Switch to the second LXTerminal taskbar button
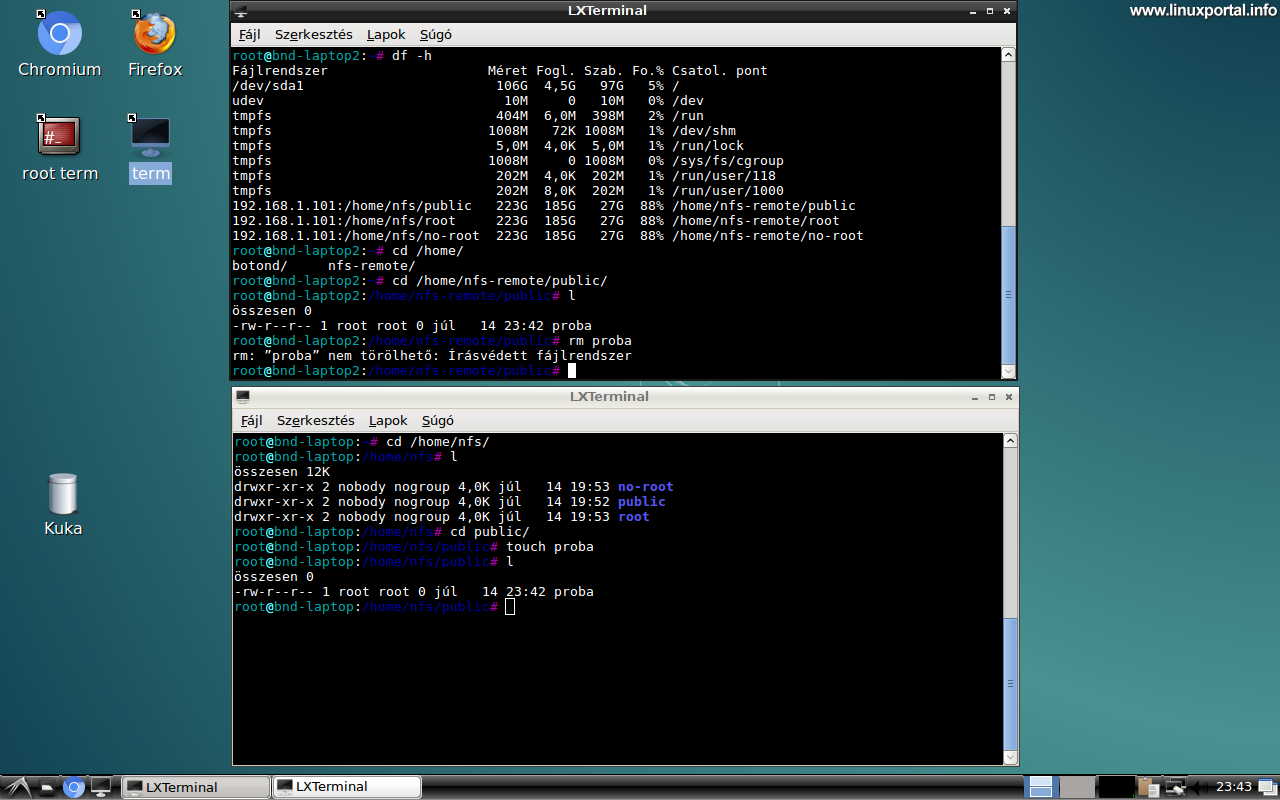Image resolution: width=1280 pixels, height=800 pixels. tap(346, 787)
